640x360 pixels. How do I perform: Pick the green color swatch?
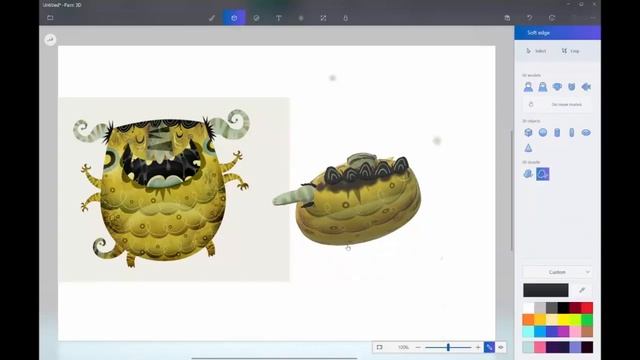[587, 319]
